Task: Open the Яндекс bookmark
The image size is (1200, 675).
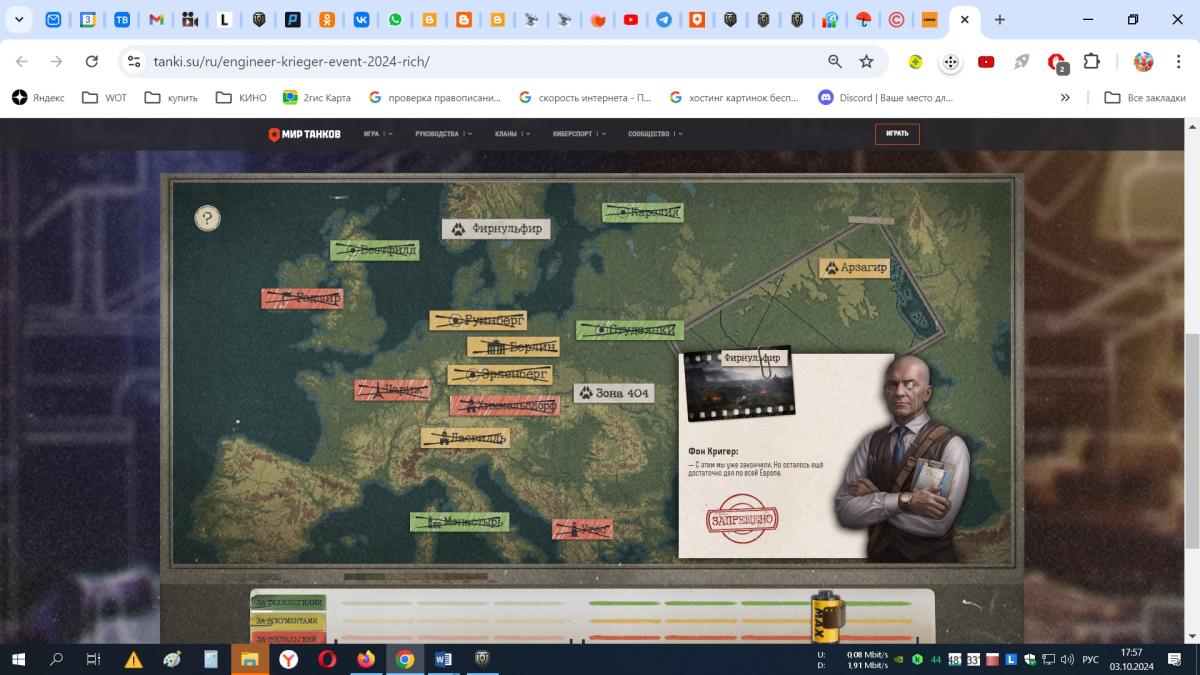Action: (x=39, y=97)
